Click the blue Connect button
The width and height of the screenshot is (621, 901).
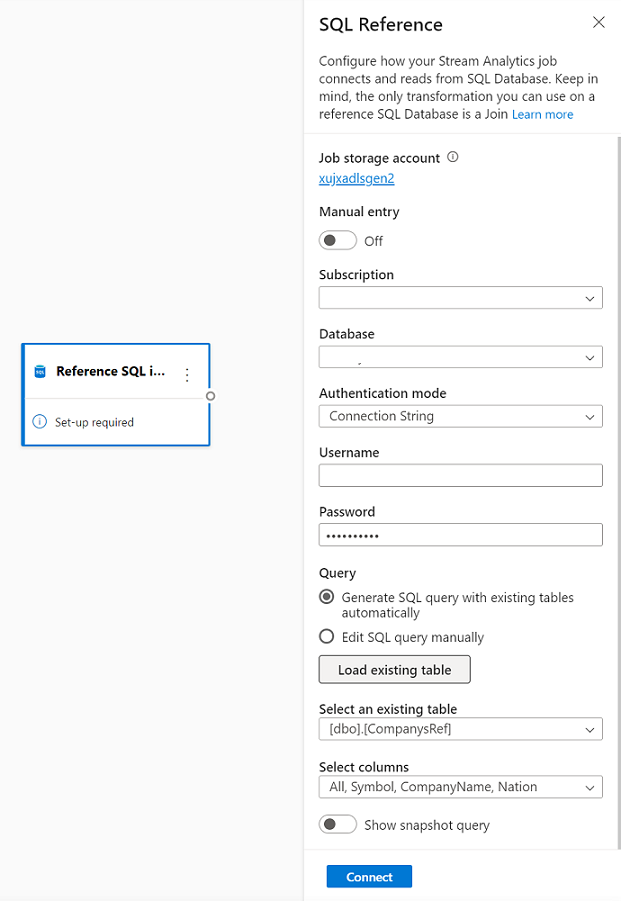[x=369, y=877]
